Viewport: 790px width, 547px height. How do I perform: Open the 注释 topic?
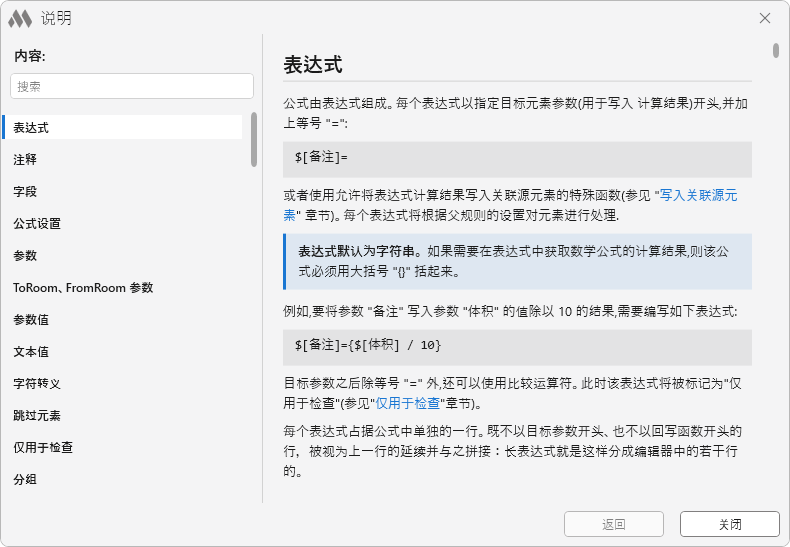point(122,159)
